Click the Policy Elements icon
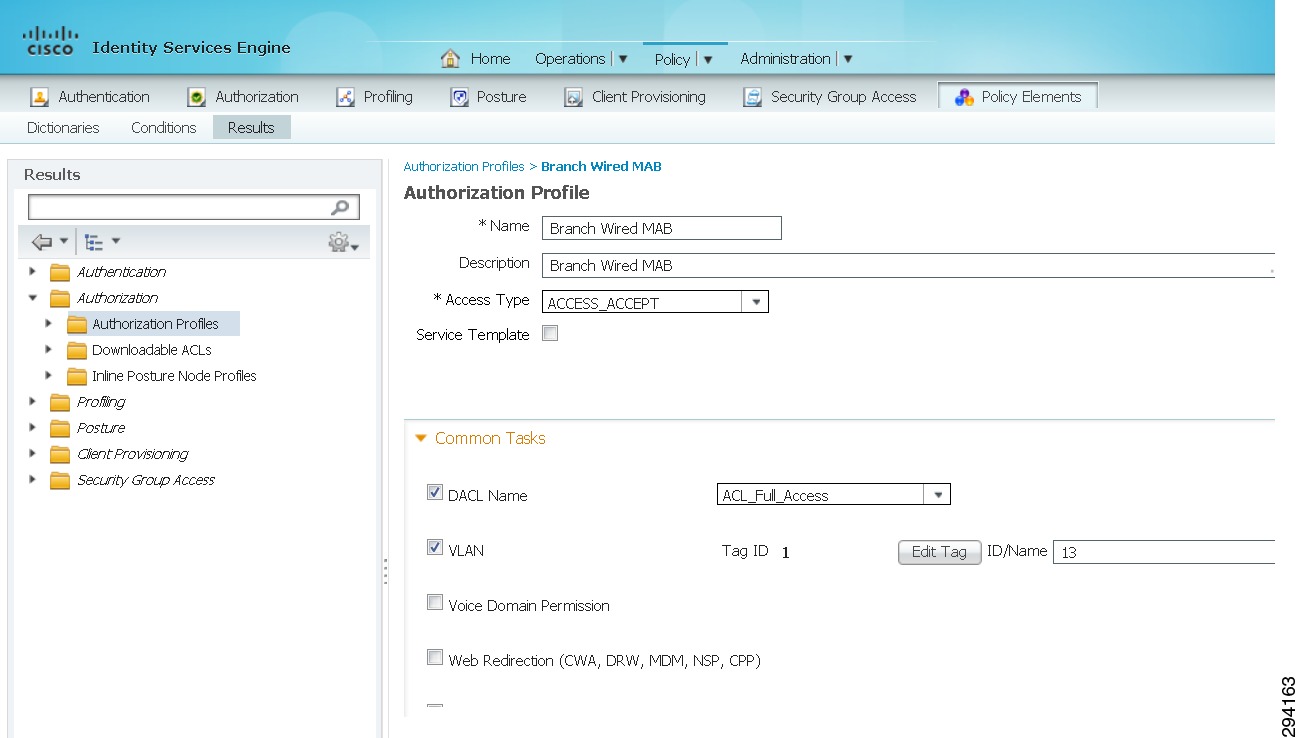The height and width of the screenshot is (738, 1297). coord(964,97)
